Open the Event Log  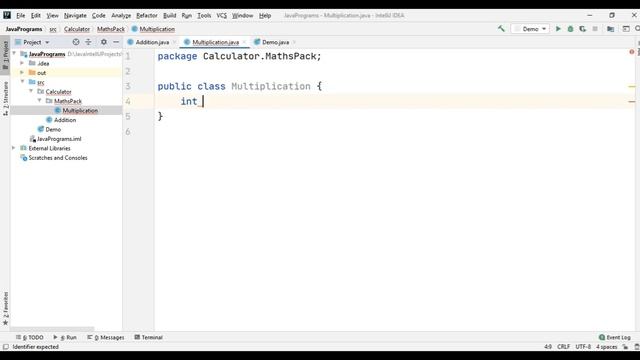[615, 337]
